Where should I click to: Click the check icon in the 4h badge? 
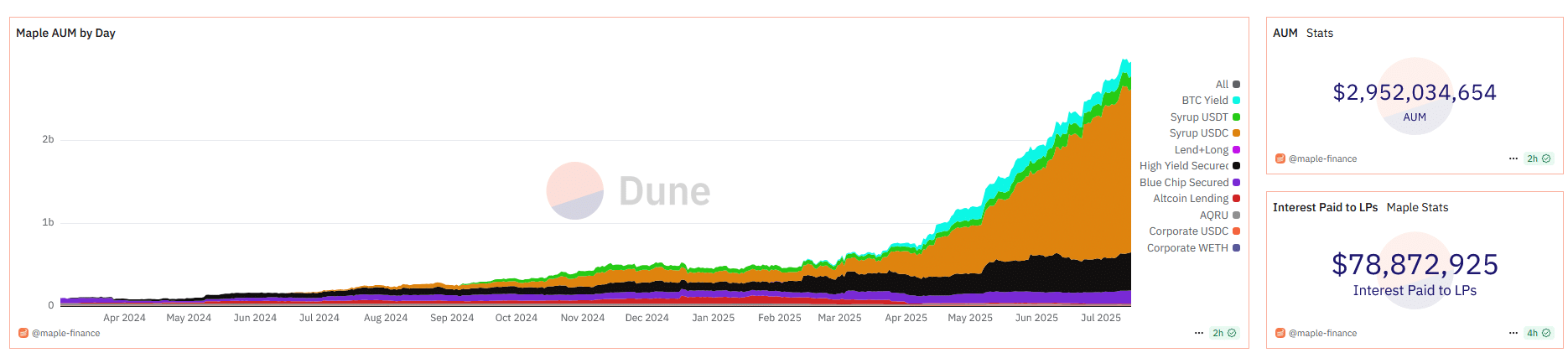[x=1546, y=333]
